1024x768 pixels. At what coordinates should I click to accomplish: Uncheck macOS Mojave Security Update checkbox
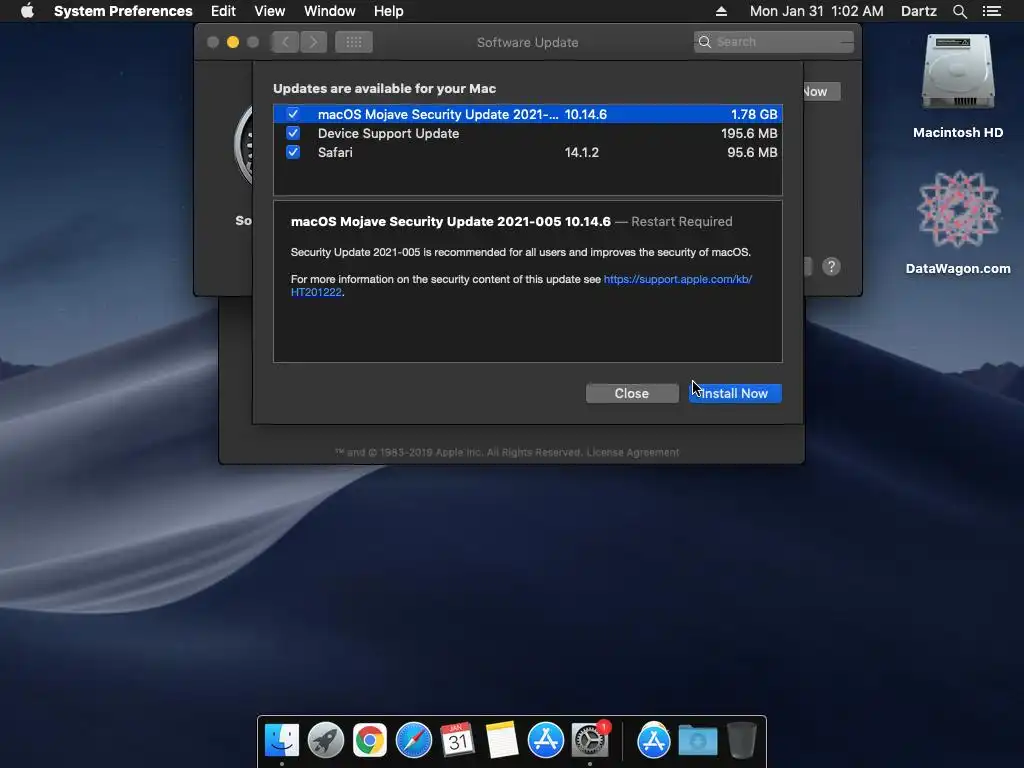coord(293,114)
